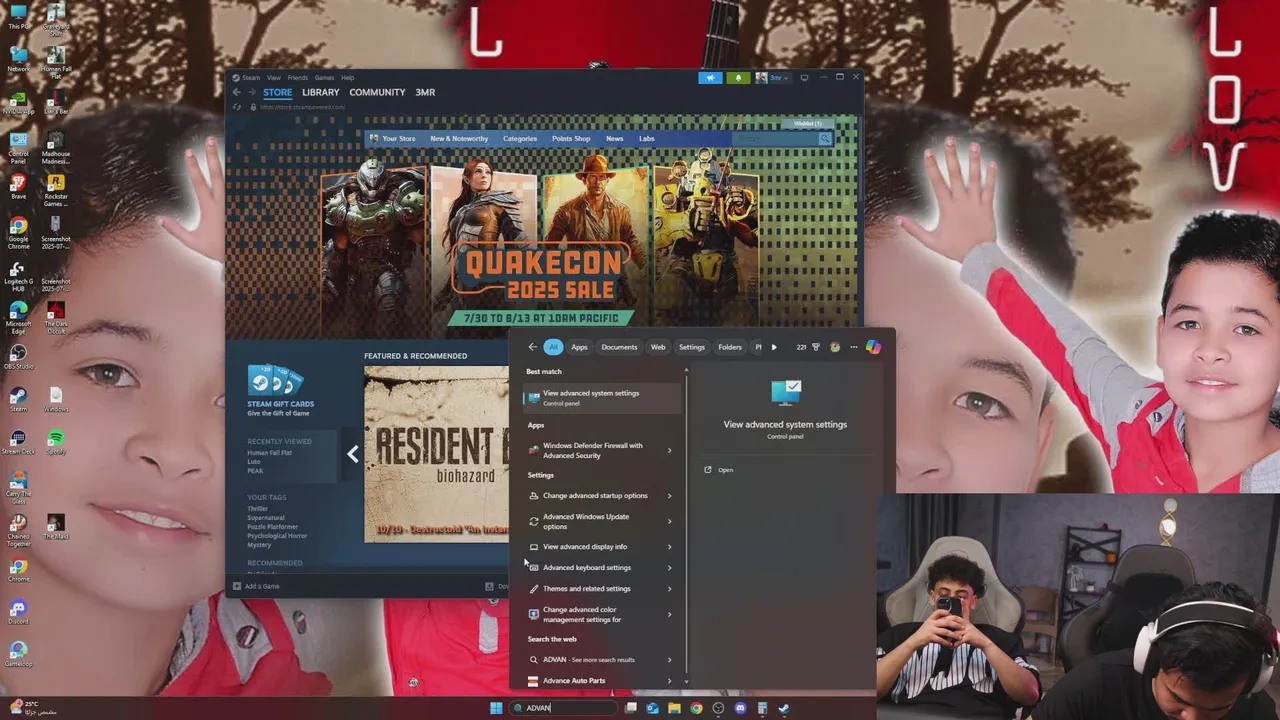
Task: Launch Human Fall Flat desktop shortcut
Action: (56, 62)
